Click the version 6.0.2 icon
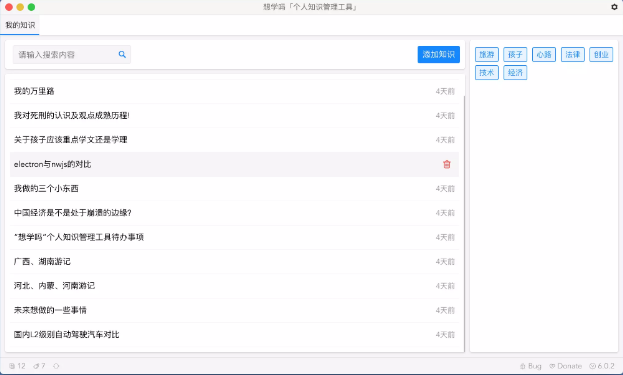The height and width of the screenshot is (375, 623). 592,366
